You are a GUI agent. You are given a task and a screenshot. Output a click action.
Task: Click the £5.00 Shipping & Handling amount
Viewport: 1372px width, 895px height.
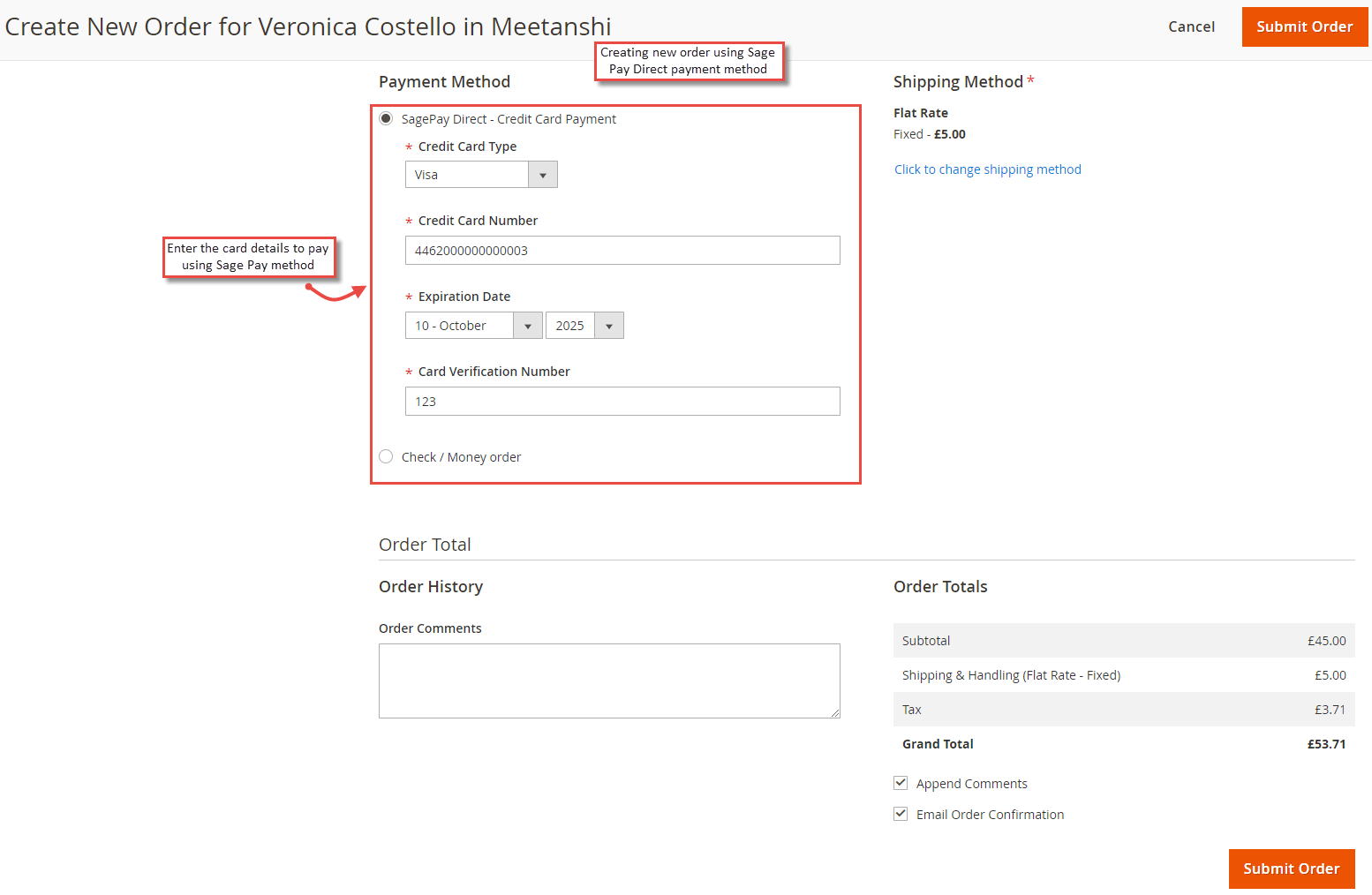pos(1330,675)
